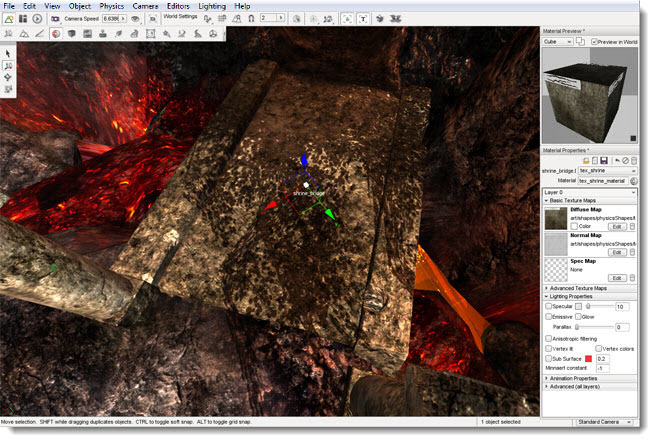Viewport: 655px width, 442px height.
Task: Select the arrow selection tool
Action: tap(8, 53)
